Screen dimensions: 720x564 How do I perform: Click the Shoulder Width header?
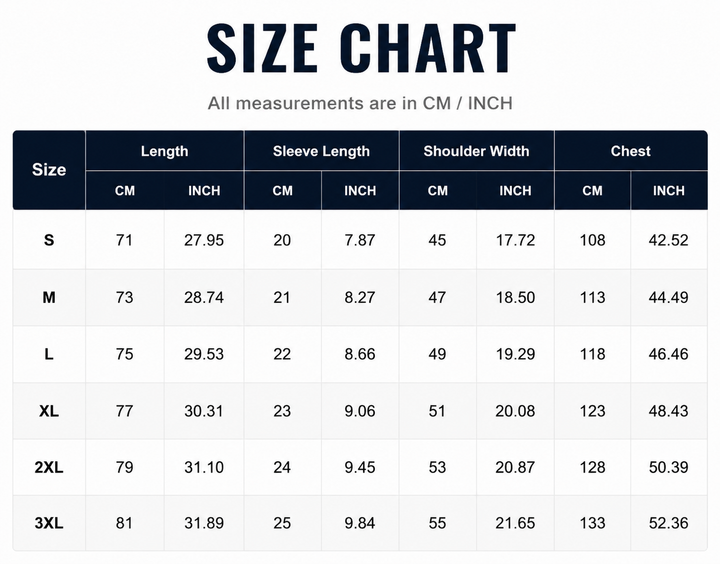(x=476, y=151)
